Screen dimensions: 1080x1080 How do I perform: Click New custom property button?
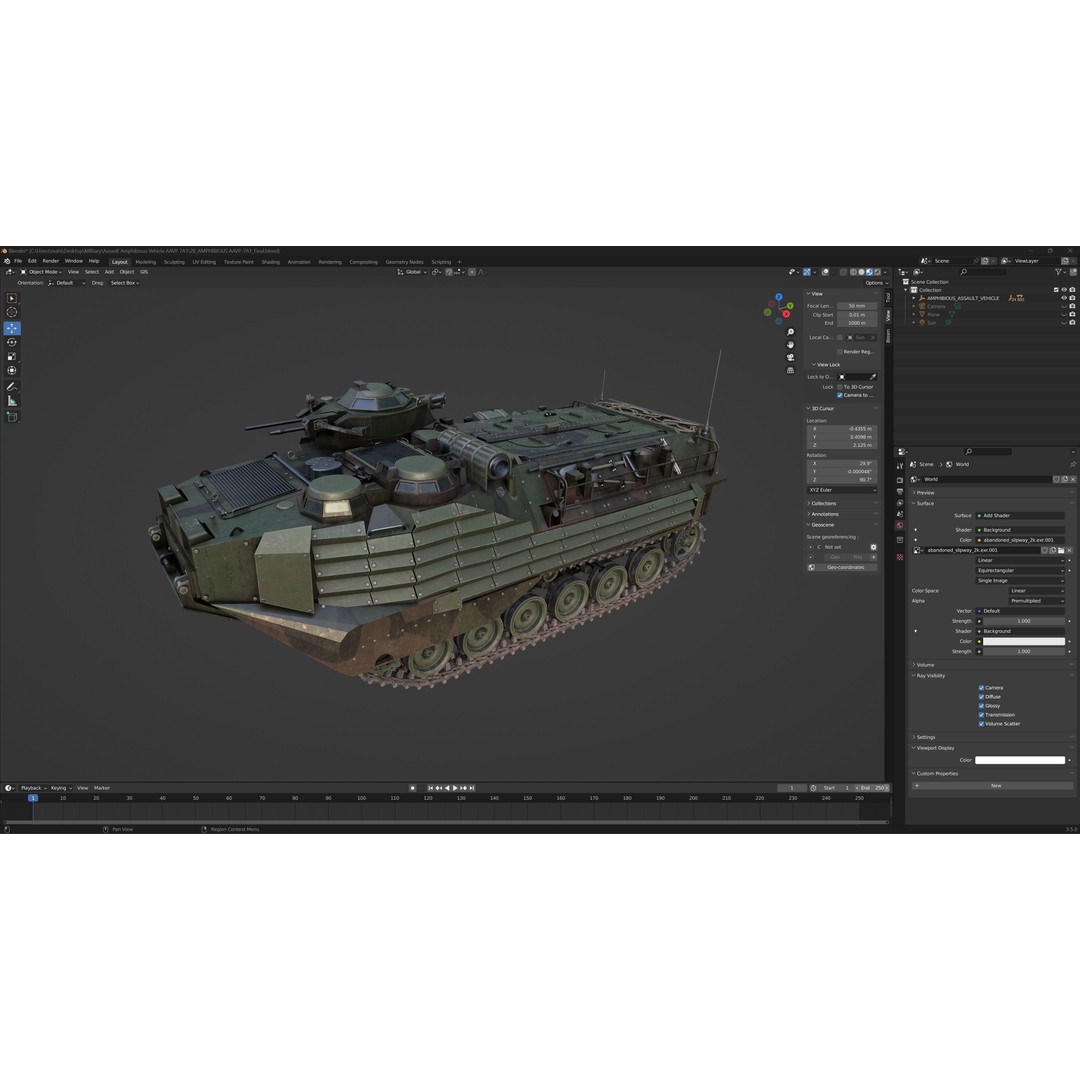(x=993, y=785)
